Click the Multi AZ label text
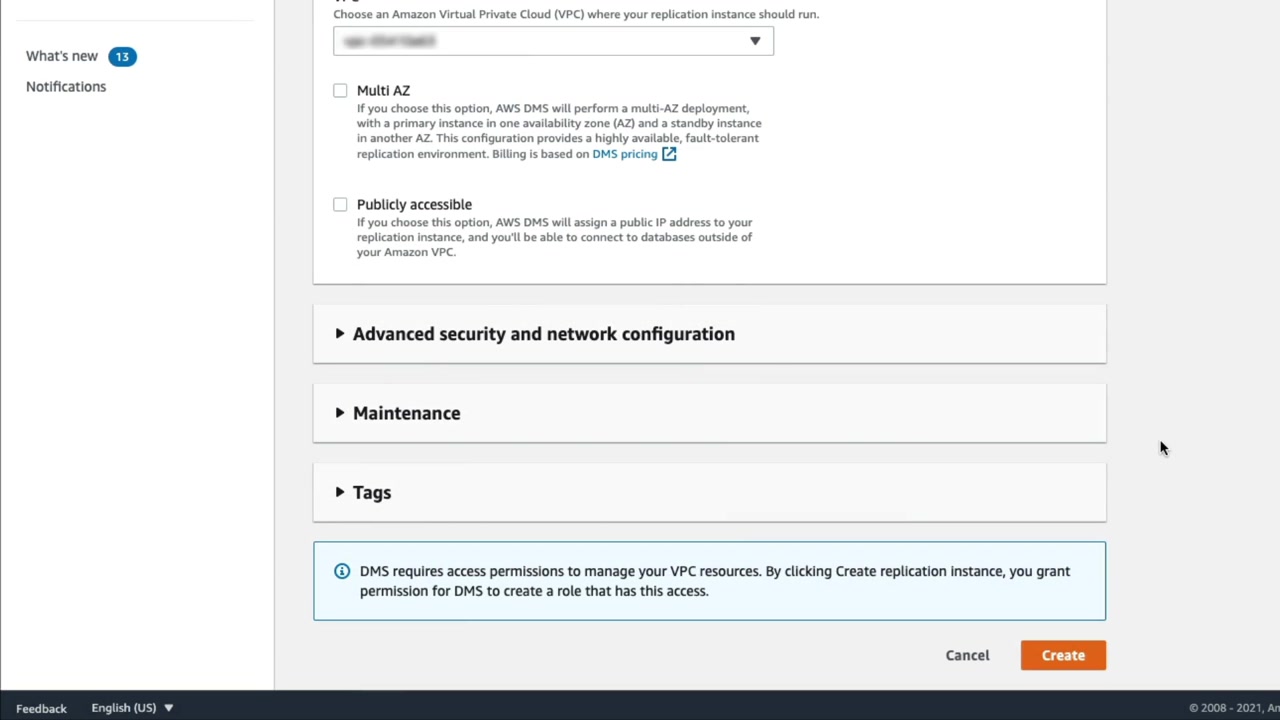Viewport: 1280px width, 720px height. [x=383, y=91]
